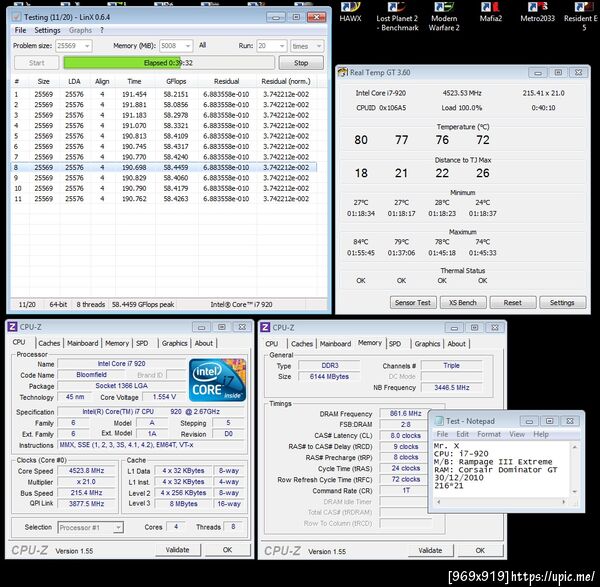Open Notepad's Format menu
600x587 pixels.
(489, 434)
